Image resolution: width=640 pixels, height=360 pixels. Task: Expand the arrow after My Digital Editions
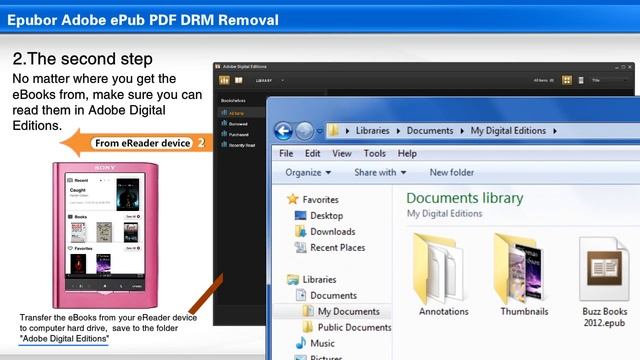click(555, 131)
